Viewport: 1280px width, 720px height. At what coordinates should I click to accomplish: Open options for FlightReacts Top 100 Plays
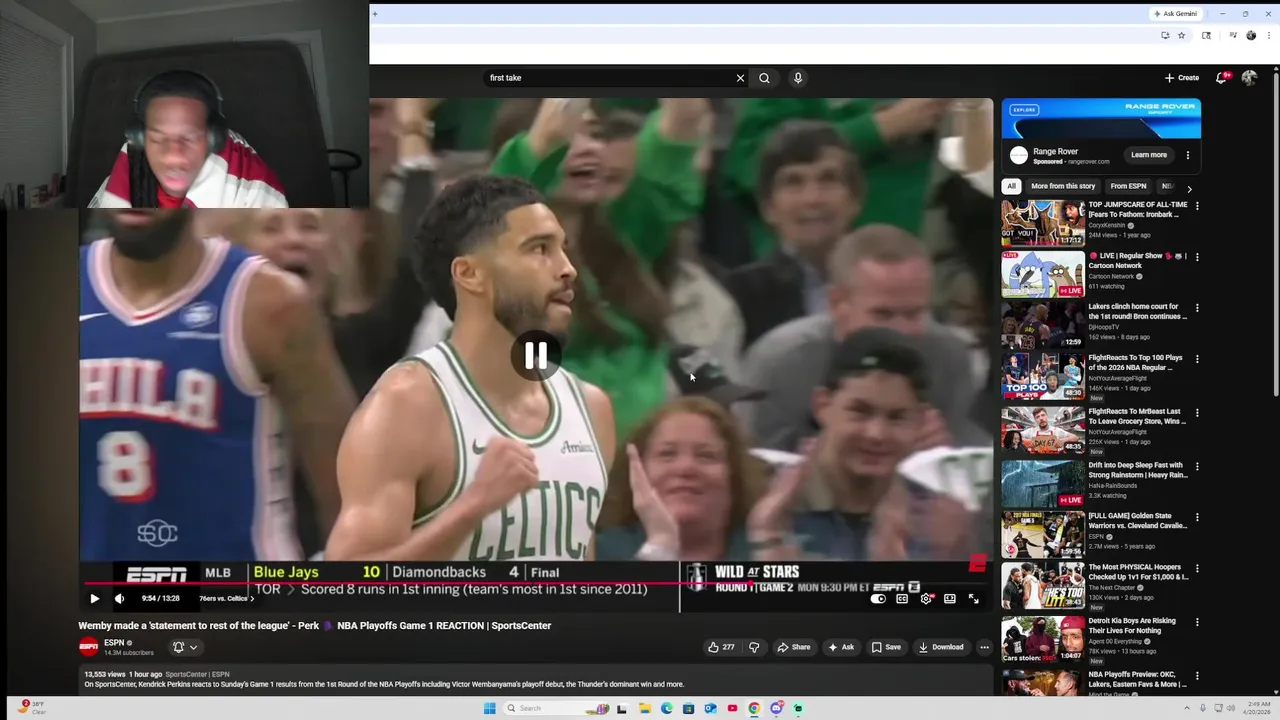pyautogui.click(x=1197, y=359)
